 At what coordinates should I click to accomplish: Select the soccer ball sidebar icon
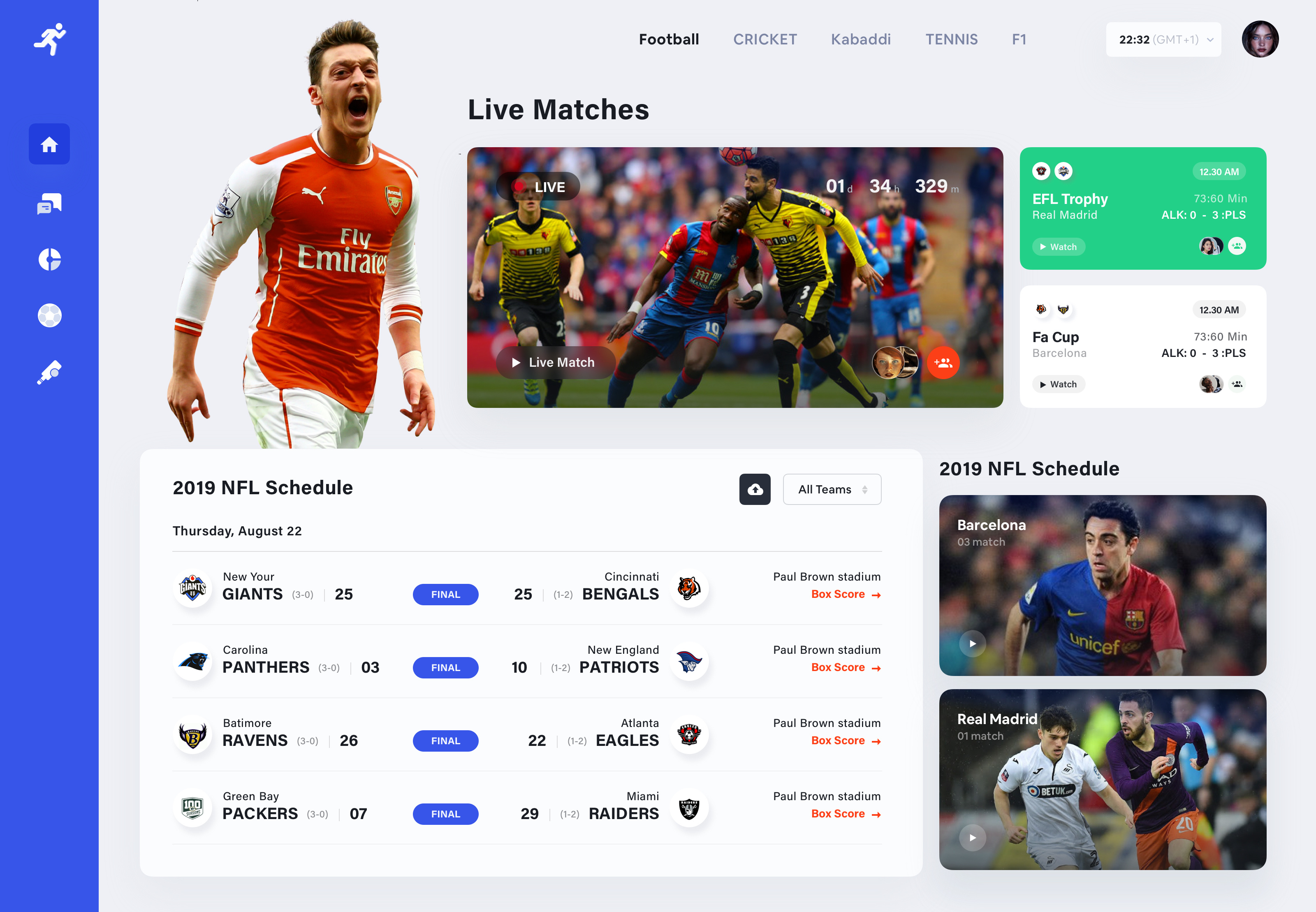(49, 315)
